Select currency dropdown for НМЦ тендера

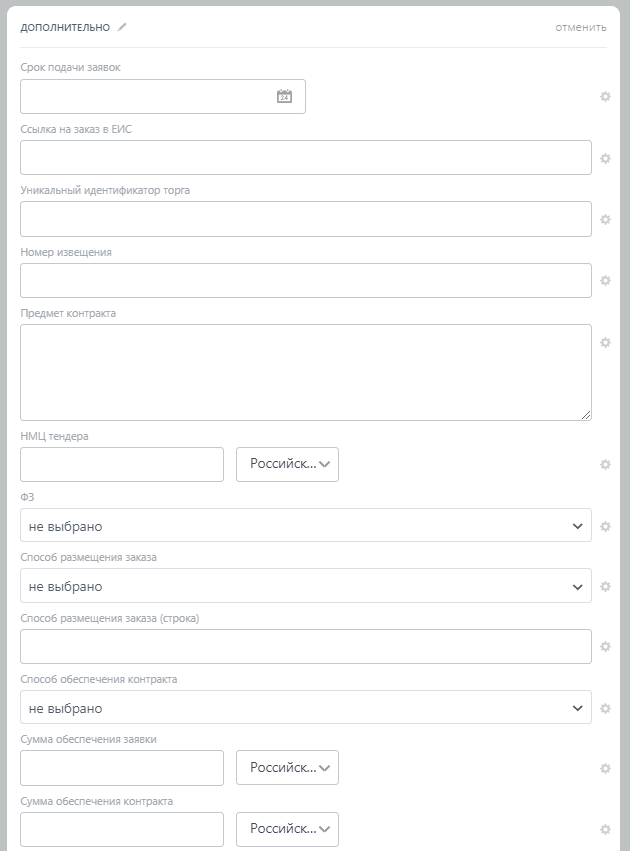tap(287, 464)
